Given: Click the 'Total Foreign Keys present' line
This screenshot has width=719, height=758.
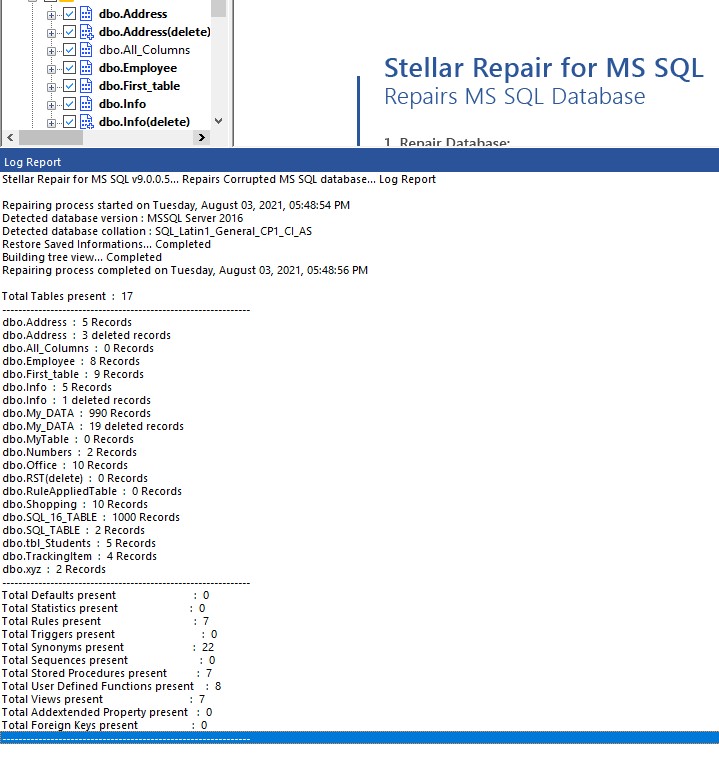Looking at the screenshot, I should [104, 726].
